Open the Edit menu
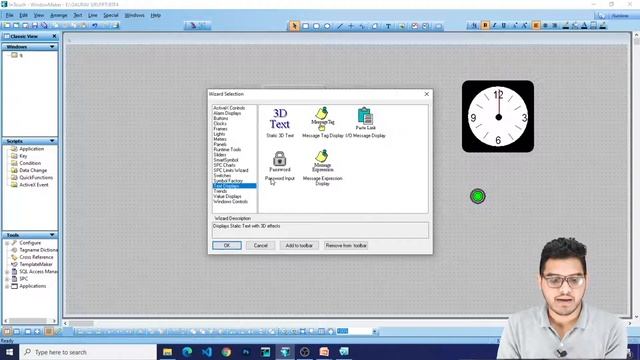 coord(24,15)
